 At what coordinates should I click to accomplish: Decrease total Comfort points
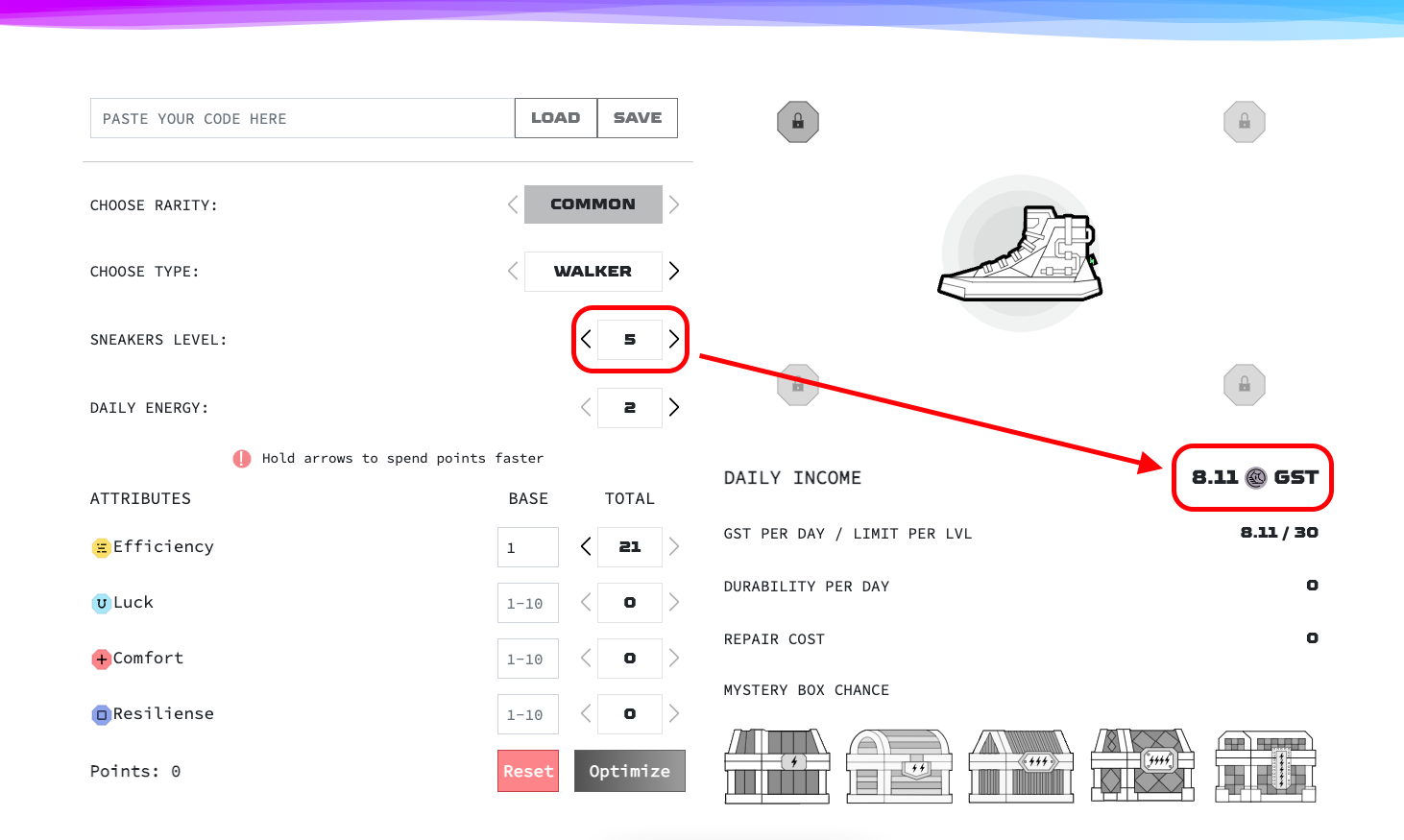tap(586, 658)
